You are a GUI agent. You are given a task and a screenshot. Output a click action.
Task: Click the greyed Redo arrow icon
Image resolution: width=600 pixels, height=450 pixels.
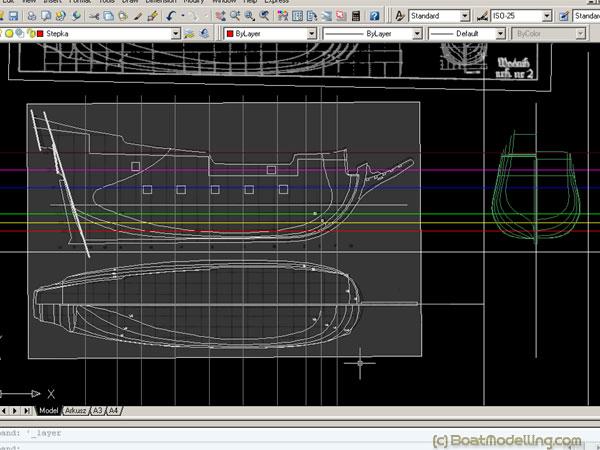click(x=194, y=16)
